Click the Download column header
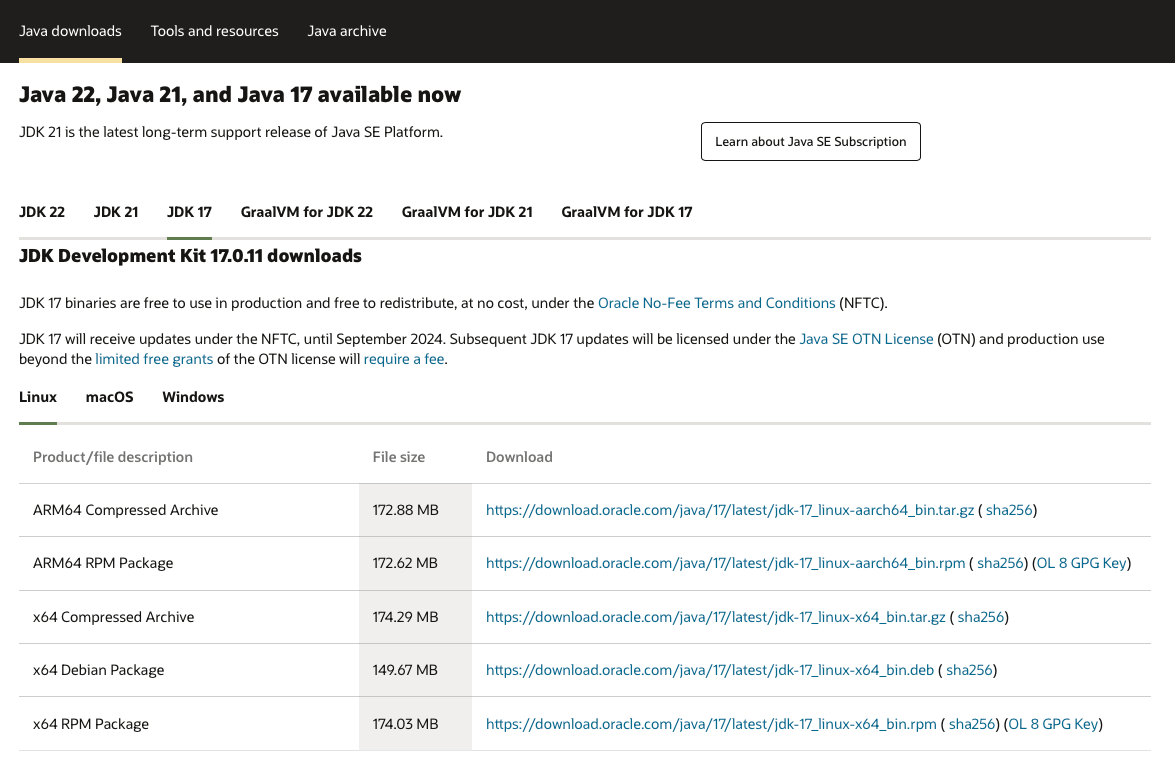This screenshot has width=1175, height=764. [519, 457]
